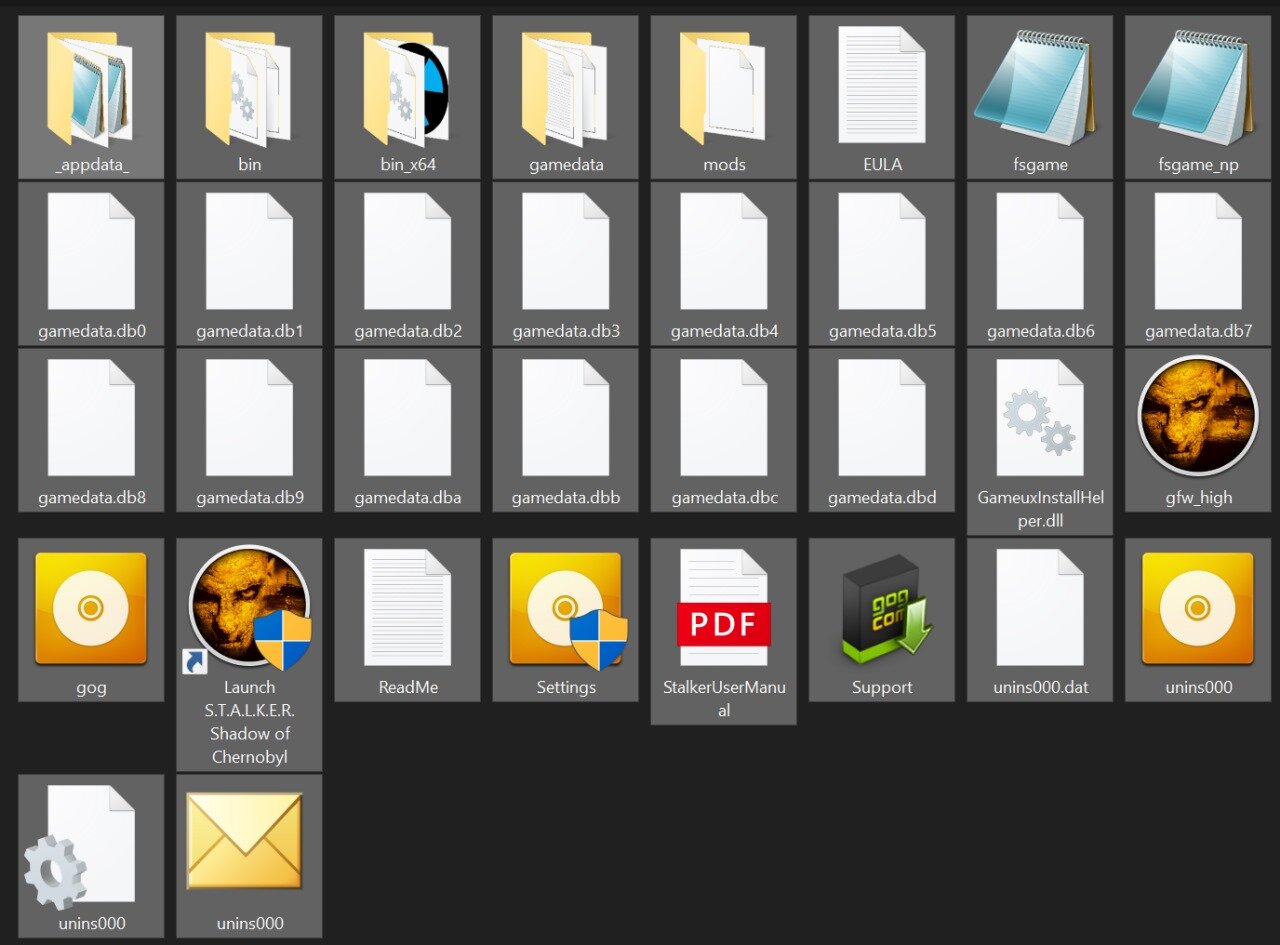Select the StalkerUserManual PDF file
The width and height of the screenshot is (1280, 945).
pos(723,631)
